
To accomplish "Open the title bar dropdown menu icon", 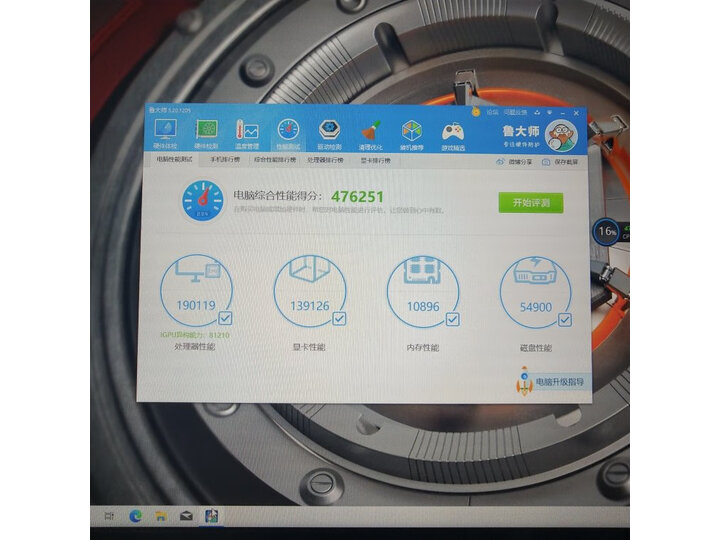I will pos(549,112).
